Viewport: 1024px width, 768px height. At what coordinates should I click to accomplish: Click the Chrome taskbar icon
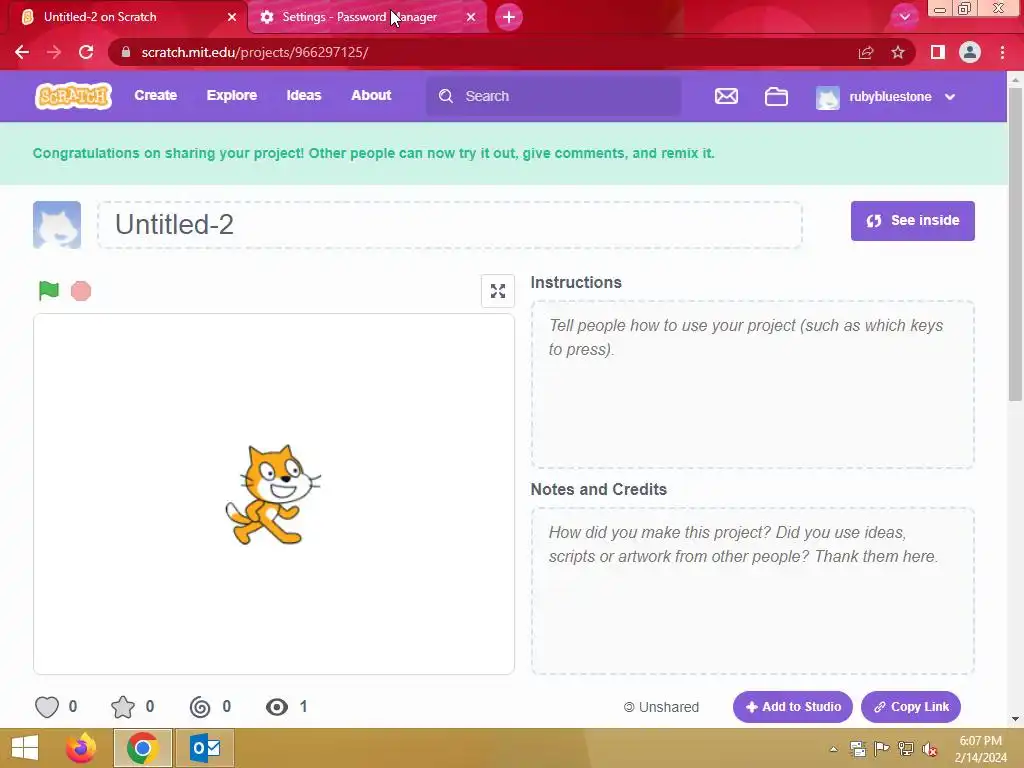142,748
